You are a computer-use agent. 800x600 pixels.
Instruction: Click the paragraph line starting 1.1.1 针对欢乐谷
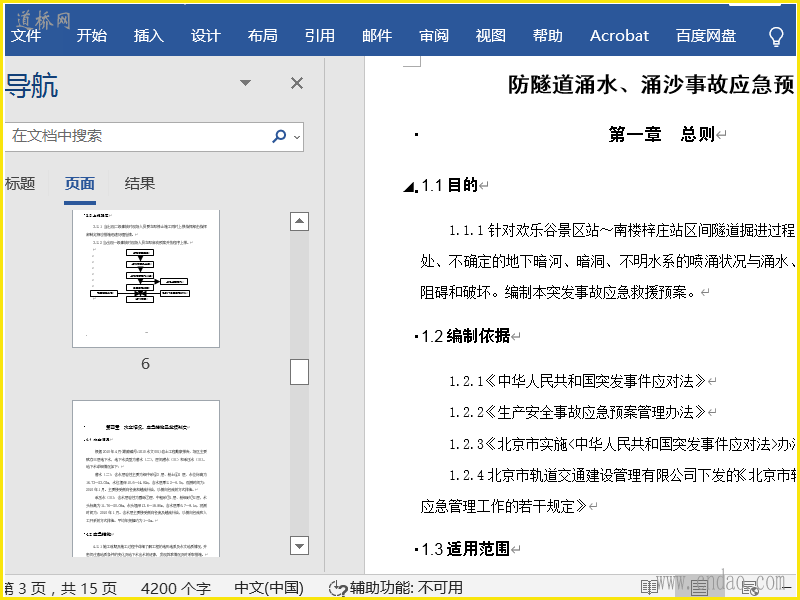[x=622, y=231]
